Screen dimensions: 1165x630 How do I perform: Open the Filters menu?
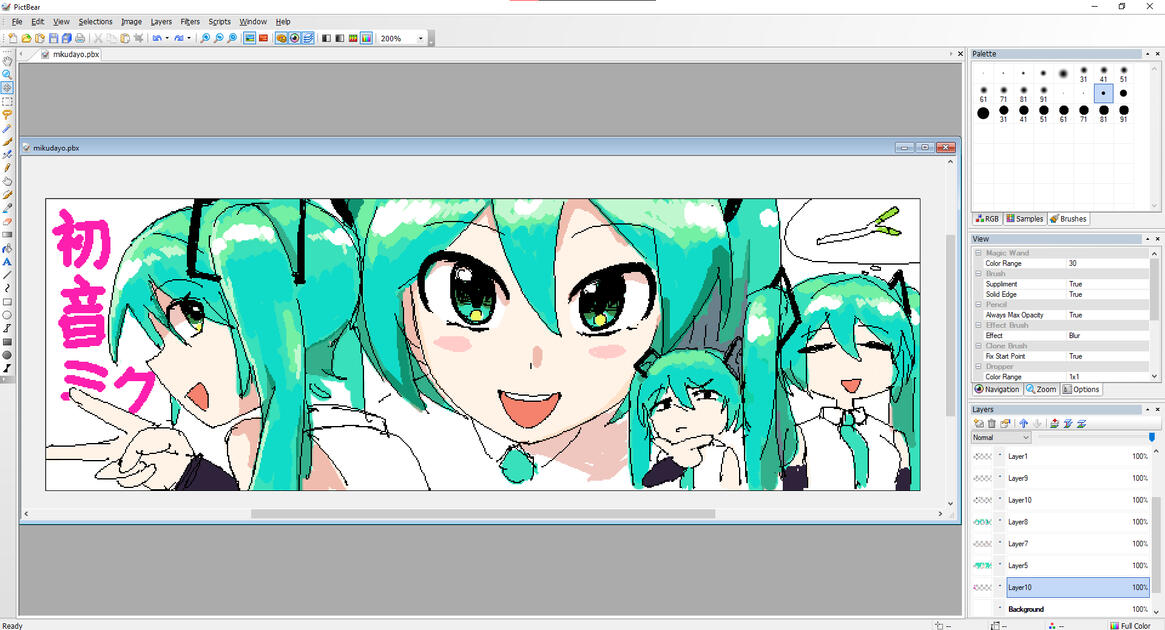[190, 21]
